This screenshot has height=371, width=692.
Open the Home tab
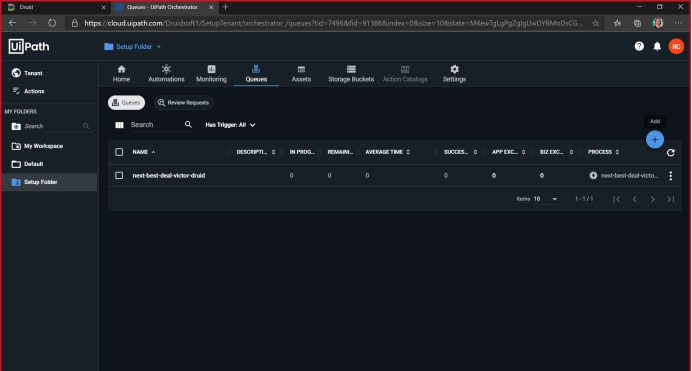click(x=121, y=74)
